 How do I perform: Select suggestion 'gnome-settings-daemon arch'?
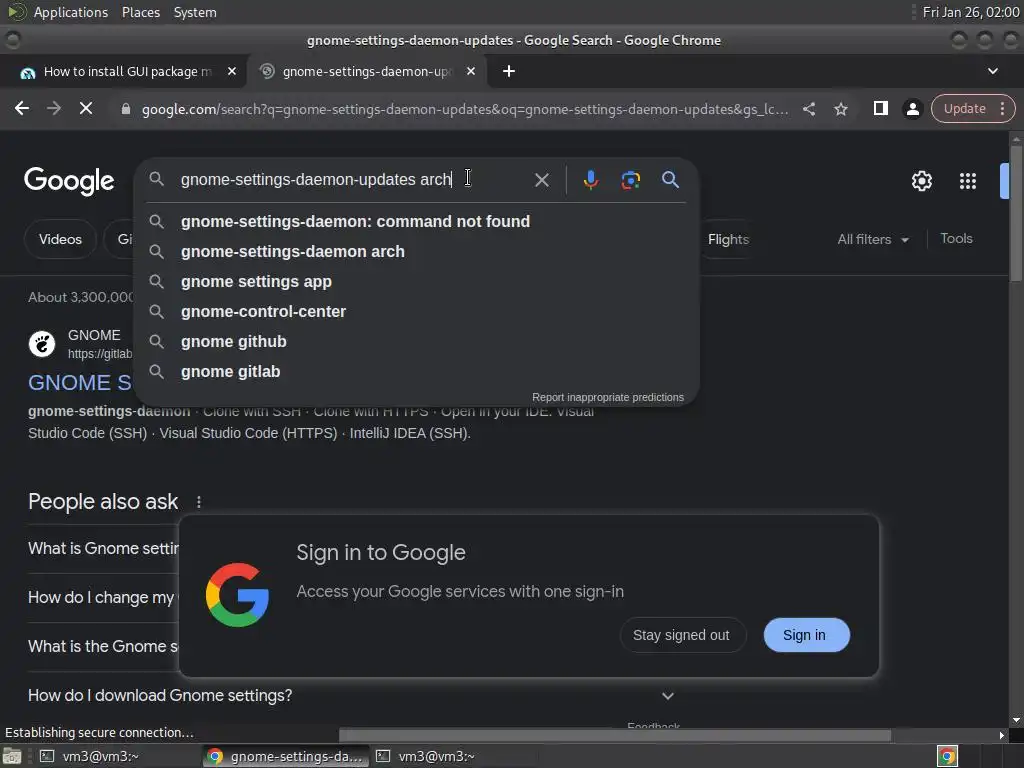pyautogui.click(x=416, y=251)
